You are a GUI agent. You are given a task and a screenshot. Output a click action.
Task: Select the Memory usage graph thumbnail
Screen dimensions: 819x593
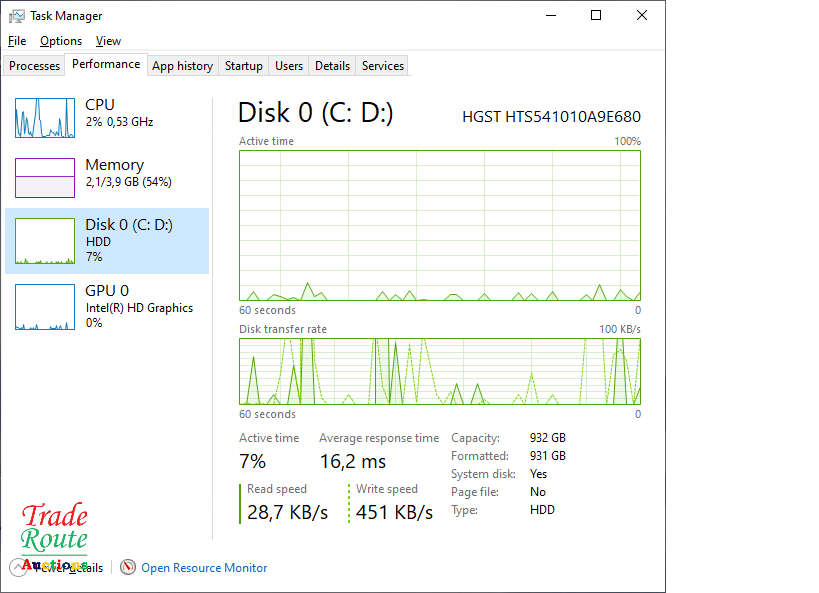point(45,178)
